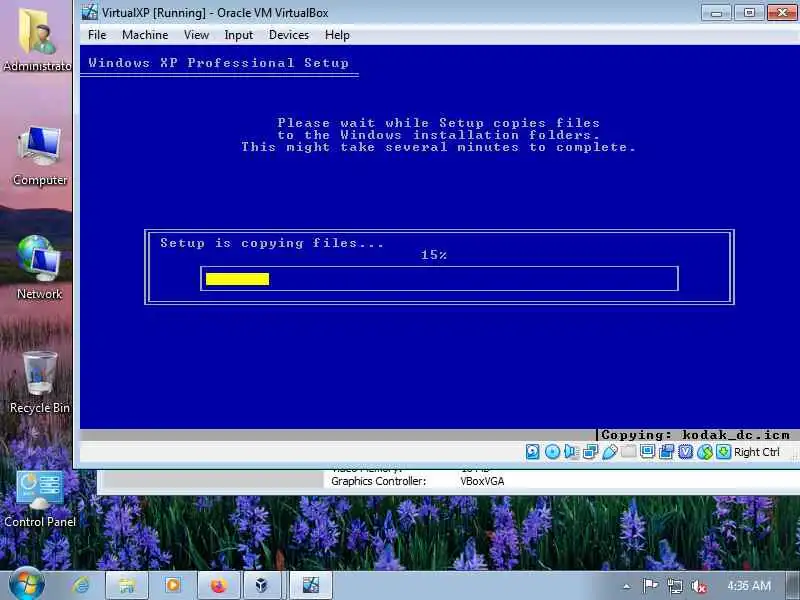800x600 pixels.
Task: Click the virtualization features V icon
Action: (686, 452)
